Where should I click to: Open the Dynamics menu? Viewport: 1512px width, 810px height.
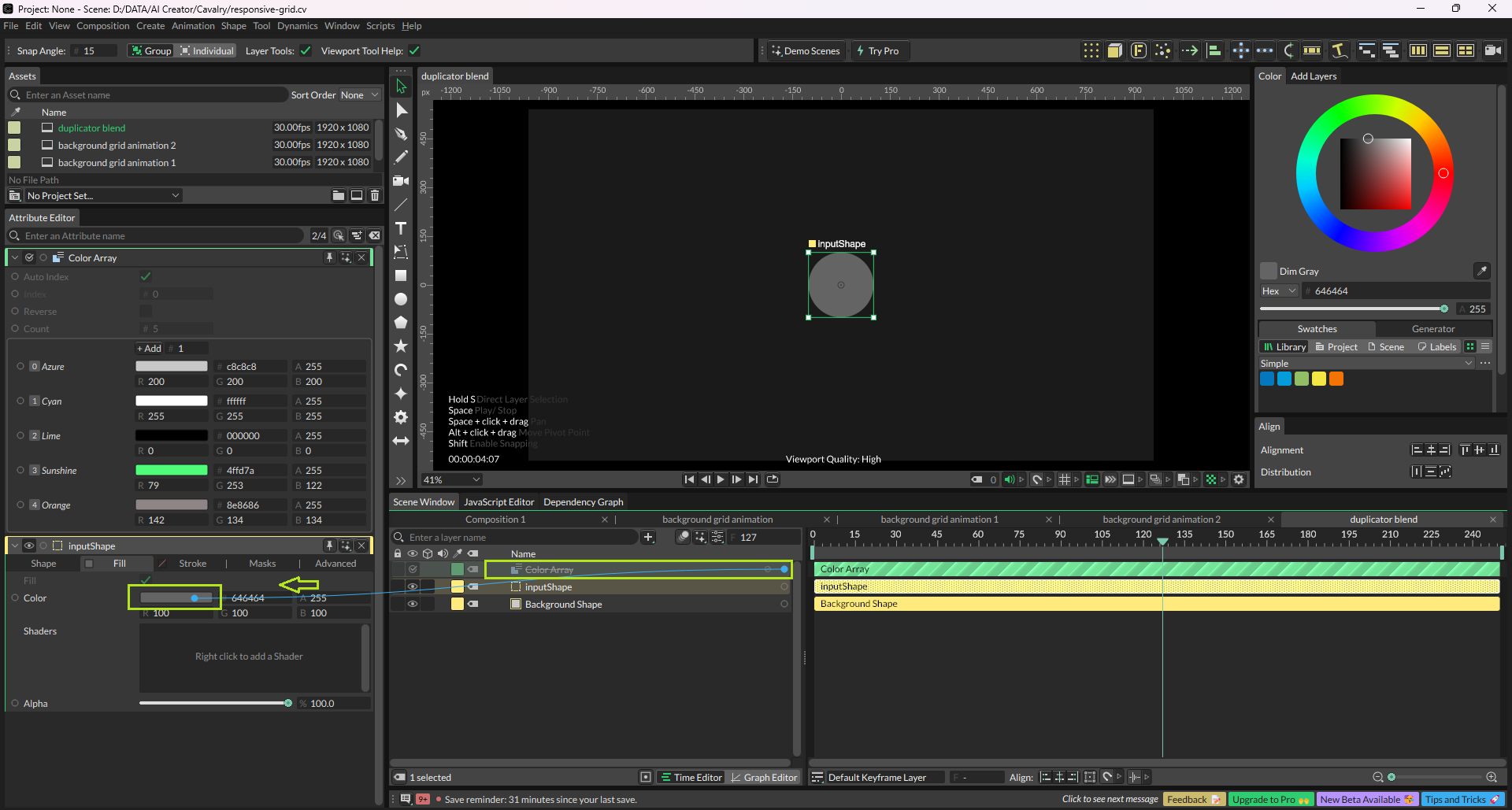point(297,26)
